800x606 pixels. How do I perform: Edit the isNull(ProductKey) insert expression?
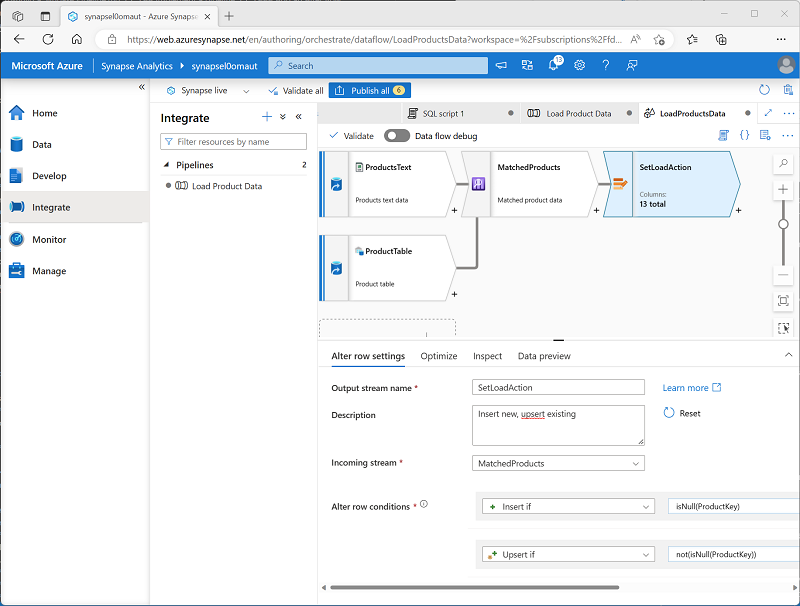pyautogui.click(x=734, y=506)
